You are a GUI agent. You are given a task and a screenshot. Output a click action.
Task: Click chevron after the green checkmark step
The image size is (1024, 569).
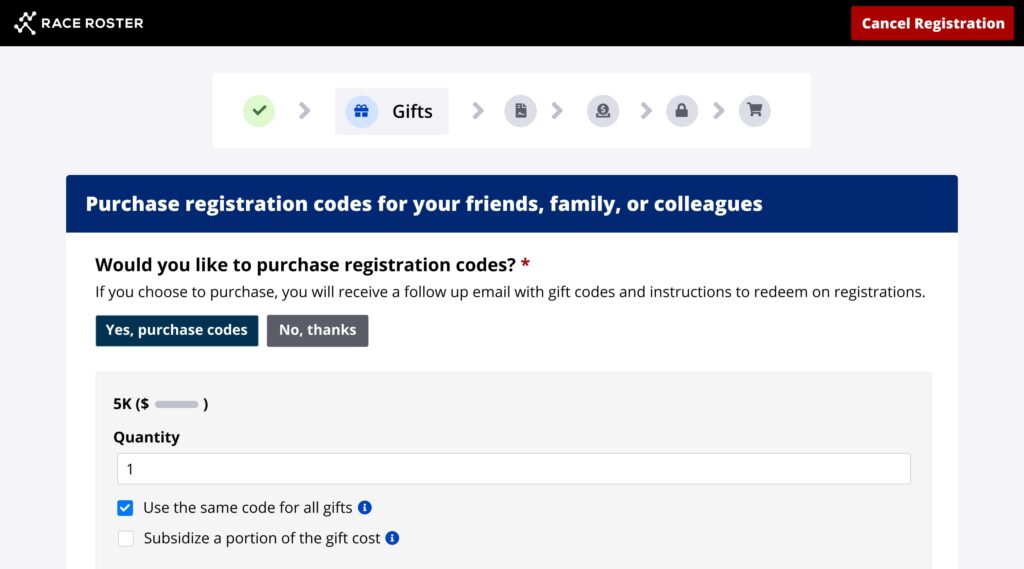(305, 111)
